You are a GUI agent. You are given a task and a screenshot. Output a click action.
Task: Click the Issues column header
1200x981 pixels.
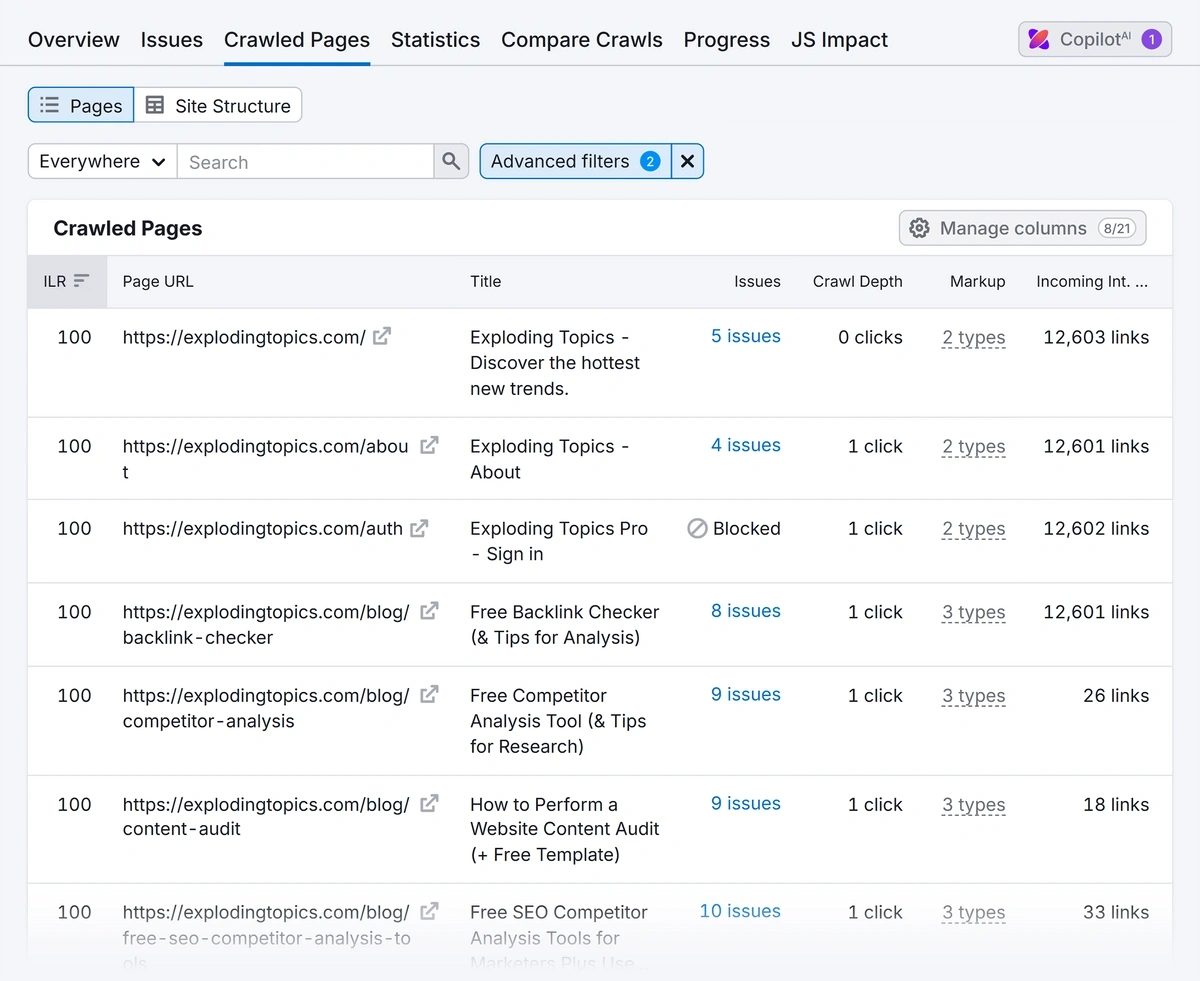757,281
